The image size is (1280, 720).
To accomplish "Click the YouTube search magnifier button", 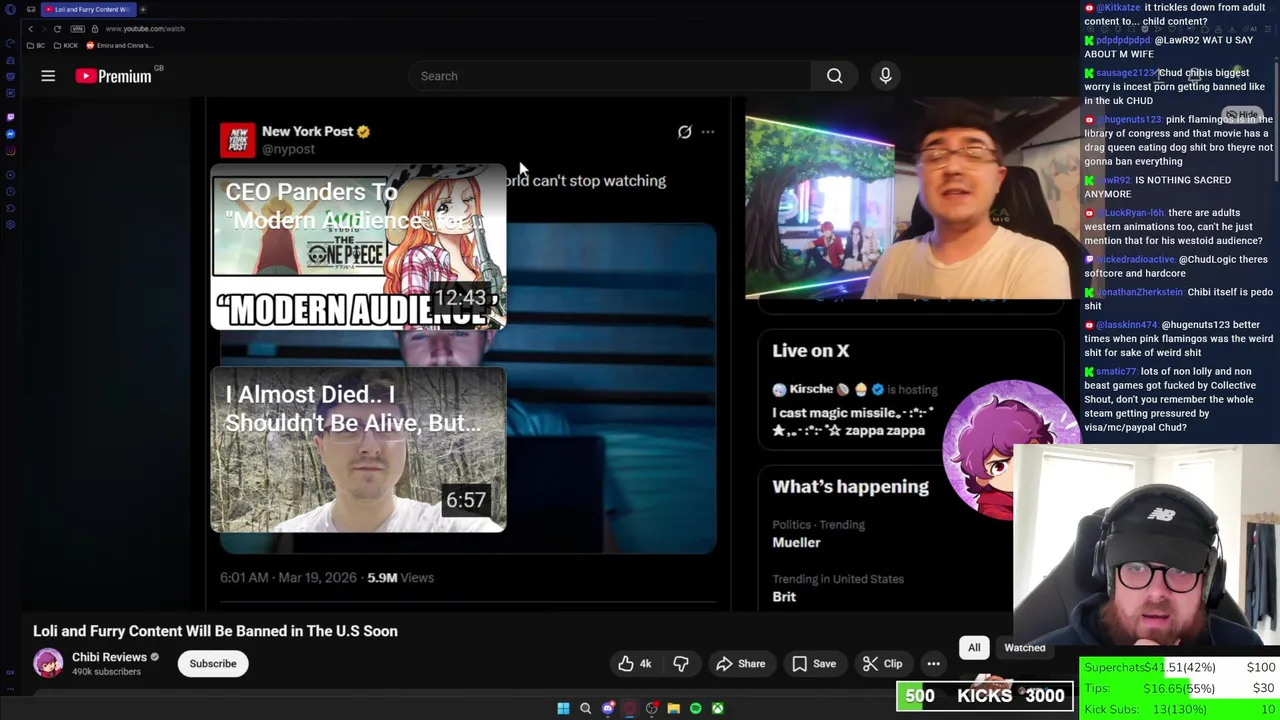I will click(834, 76).
